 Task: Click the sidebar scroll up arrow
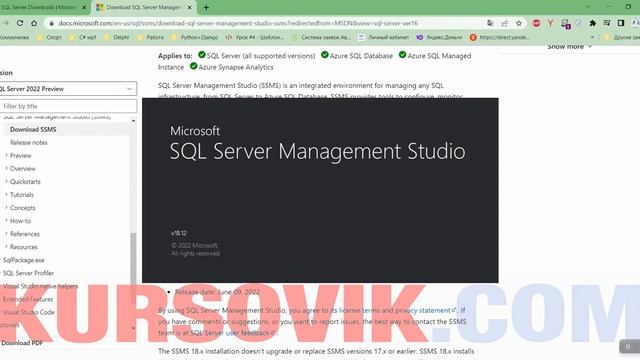tap(133, 121)
